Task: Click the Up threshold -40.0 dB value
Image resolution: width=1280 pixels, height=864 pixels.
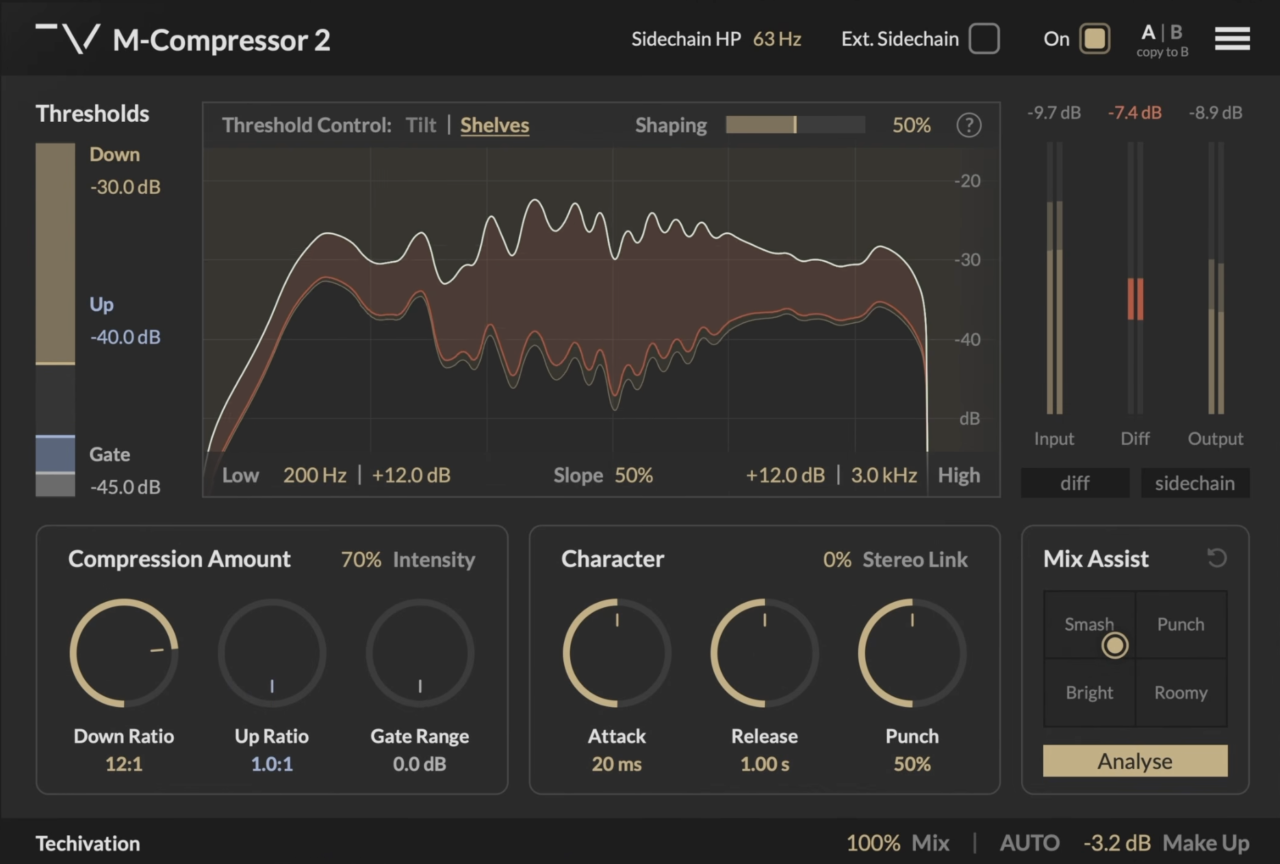Action: pos(125,337)
